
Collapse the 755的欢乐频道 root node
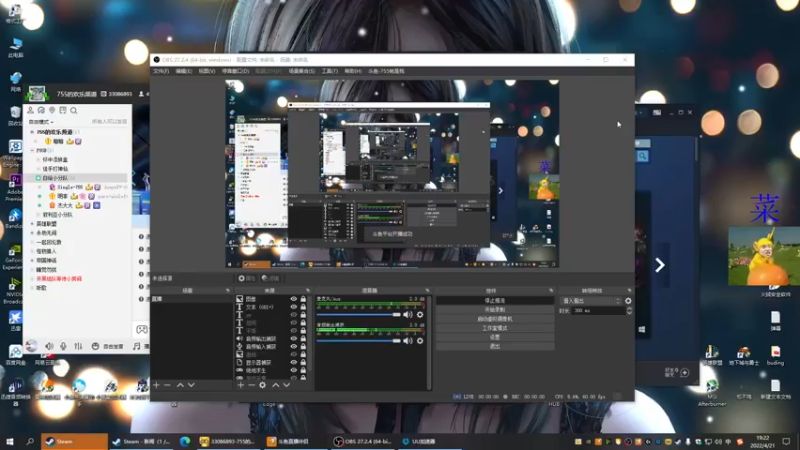pos(32,132)
